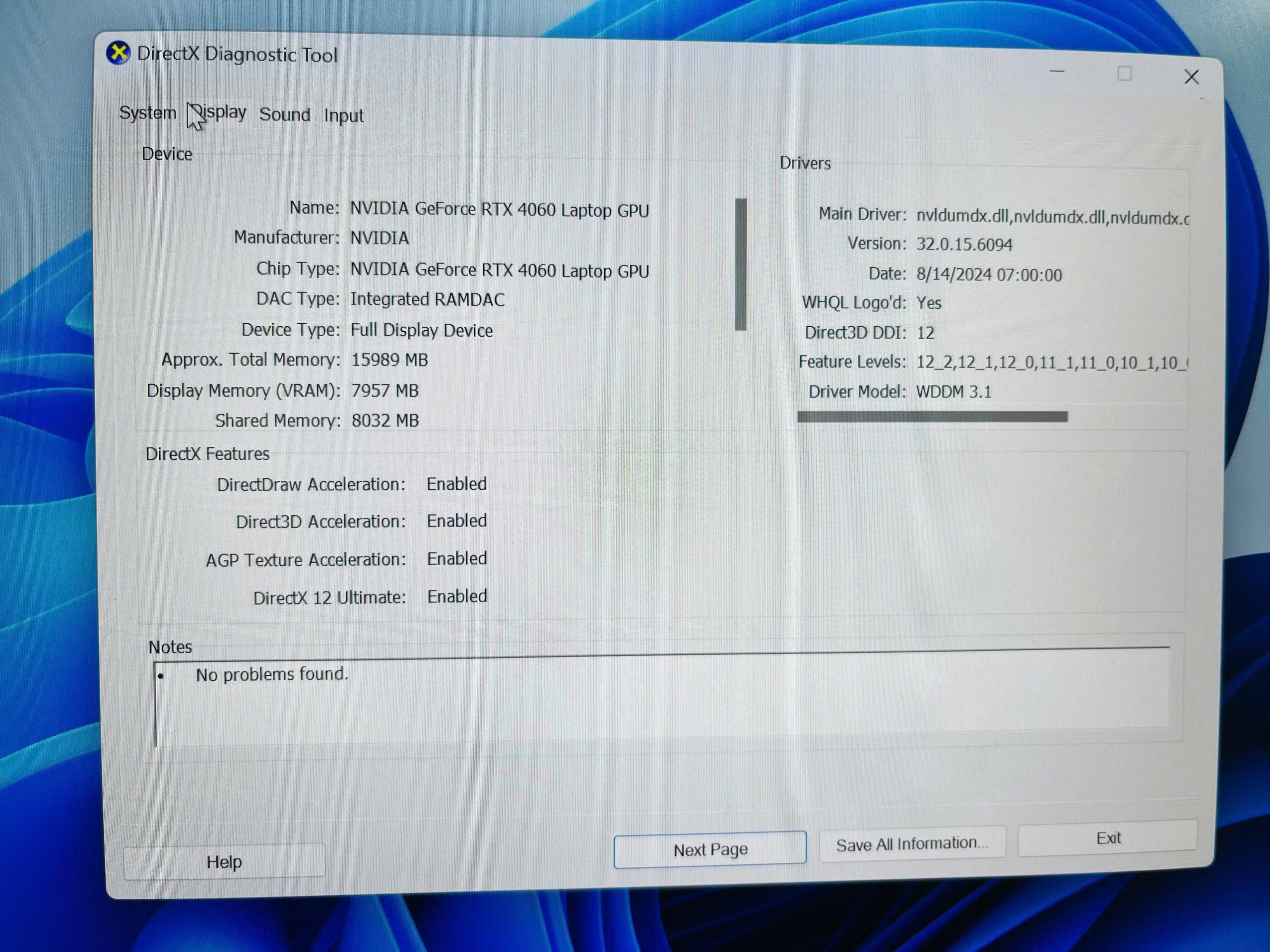Click the 'WHQL Logo'd:' label
The image size is (1270, 952).
click(854, 302)
